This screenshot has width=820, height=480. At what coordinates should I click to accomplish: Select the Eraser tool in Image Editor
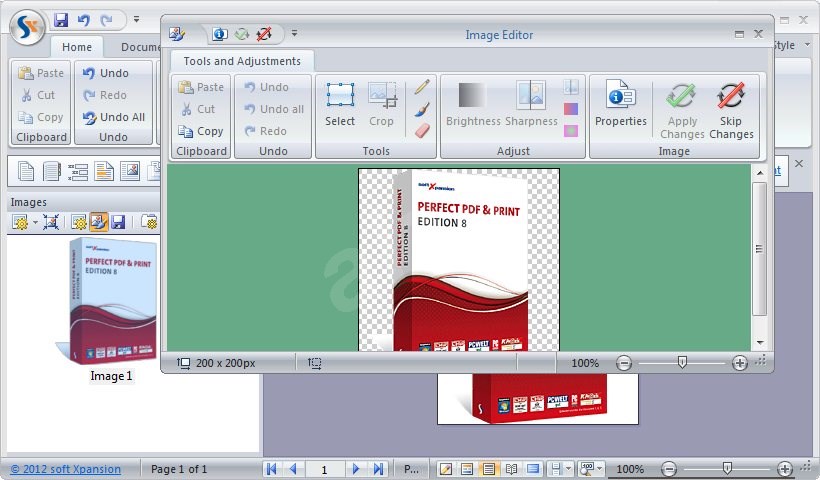[422, 131]
